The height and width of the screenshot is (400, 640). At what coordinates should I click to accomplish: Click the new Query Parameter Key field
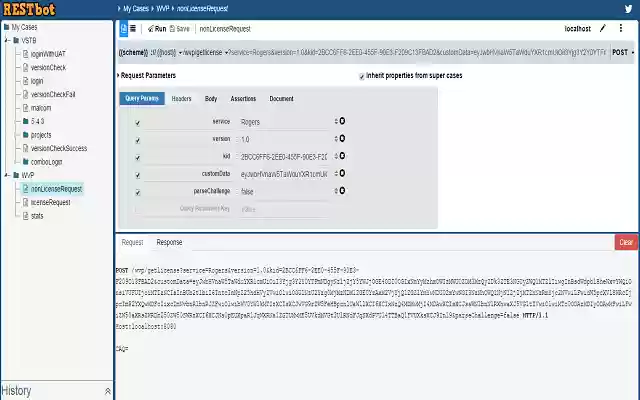[x=187, y=209]
